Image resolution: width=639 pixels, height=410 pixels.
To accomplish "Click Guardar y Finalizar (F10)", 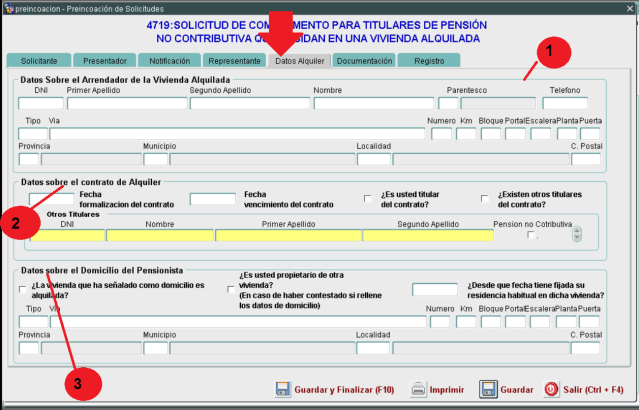I will (x=344, y=390).
